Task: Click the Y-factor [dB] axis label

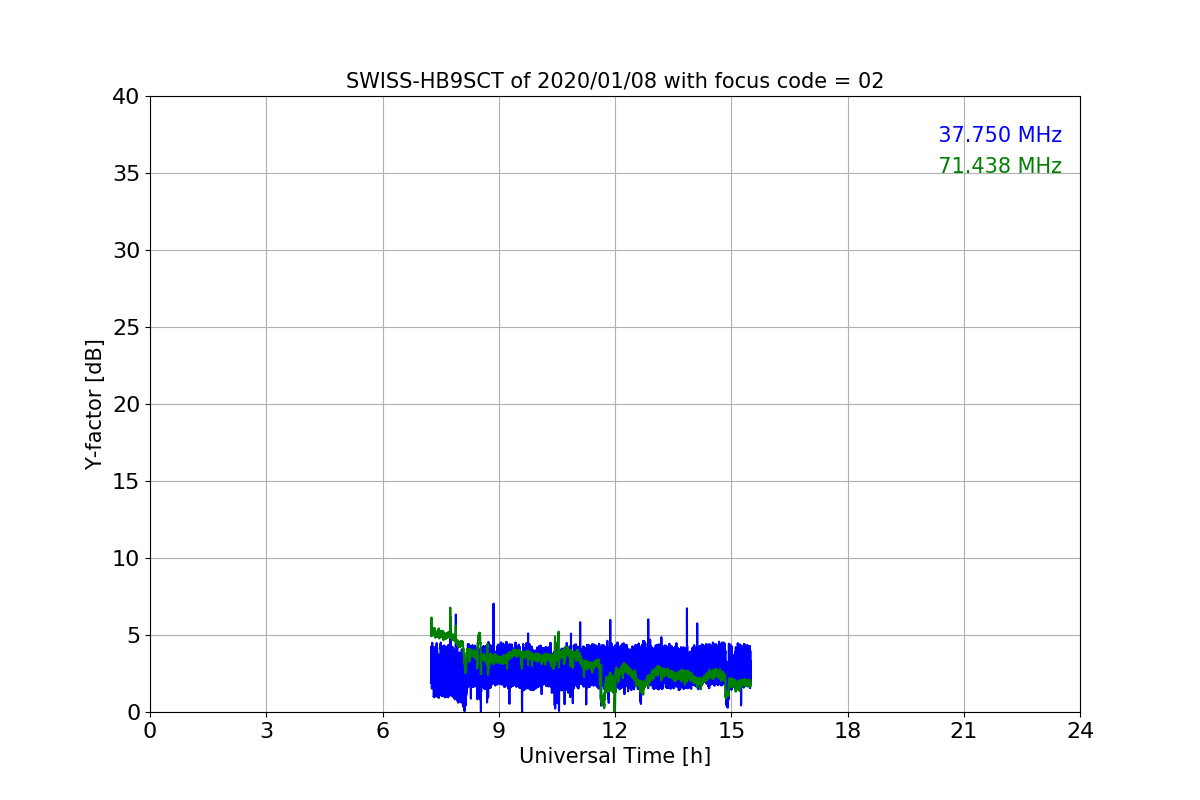Action: click(94, 404)
